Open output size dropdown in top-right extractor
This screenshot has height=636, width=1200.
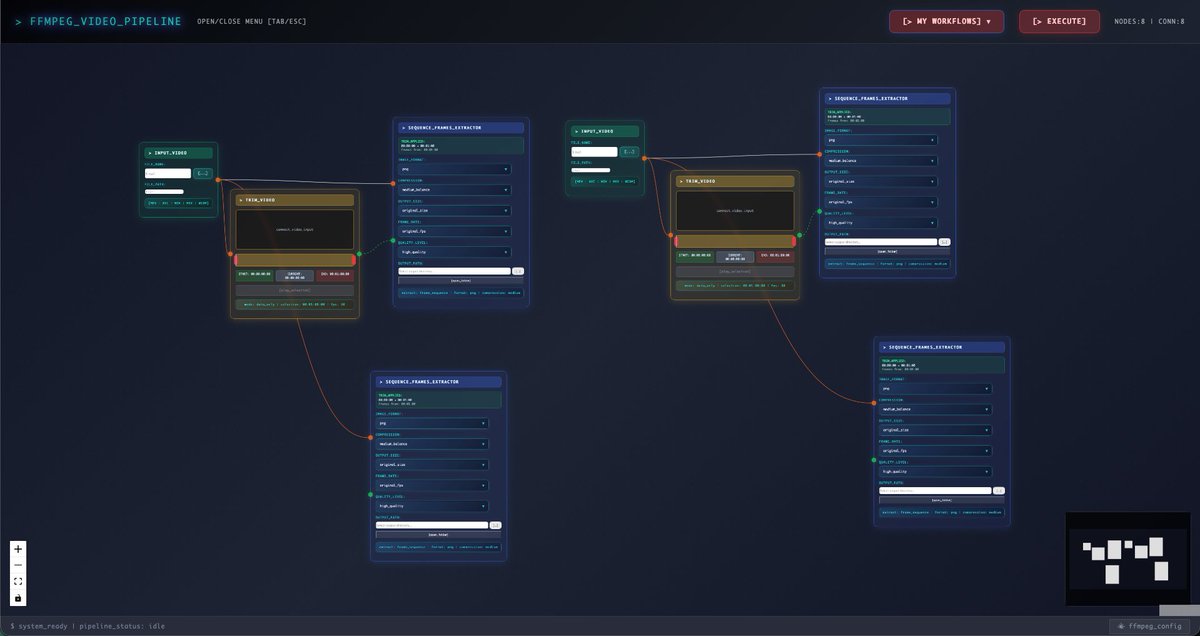[x=881, y=181]
